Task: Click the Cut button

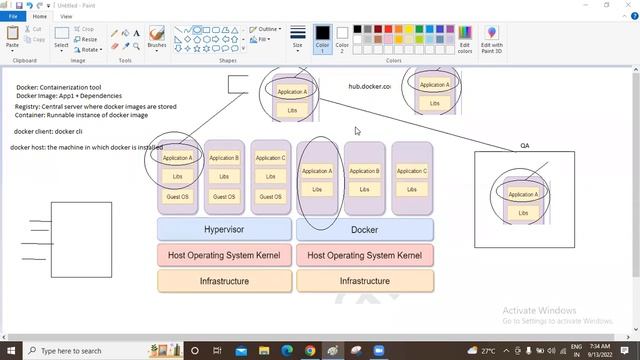Action: [33, 29]
